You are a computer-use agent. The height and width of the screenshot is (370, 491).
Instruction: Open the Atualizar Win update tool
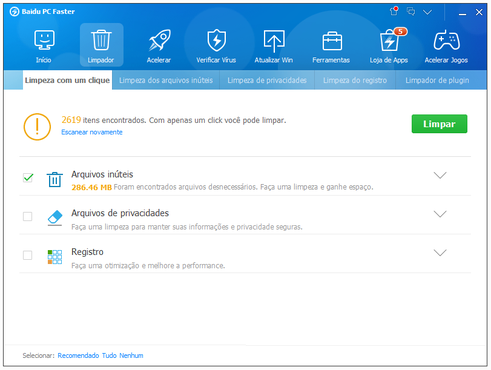coord(274,46)
